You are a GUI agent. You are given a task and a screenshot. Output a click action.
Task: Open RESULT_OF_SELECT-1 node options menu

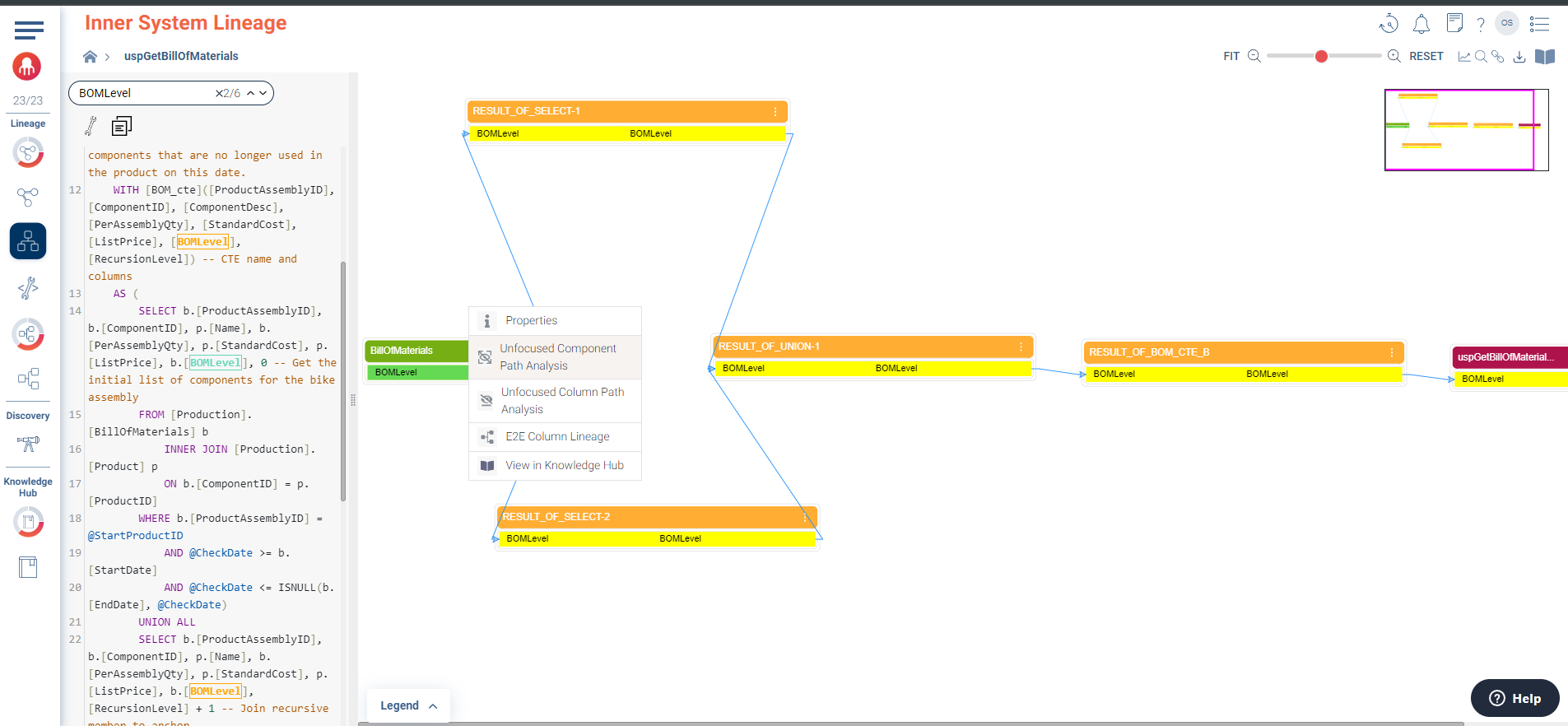point(775,111)
